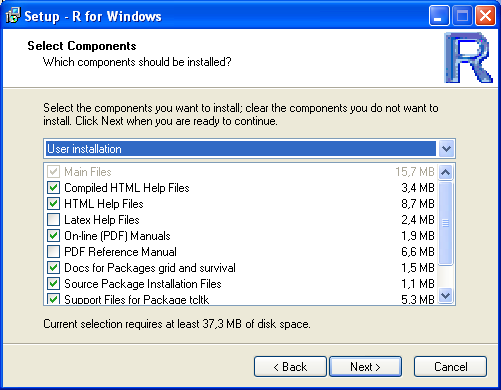Click the dropdown arrow of installation type
Image resolution: width=501 pixels, height=390 pixels.
446,149
